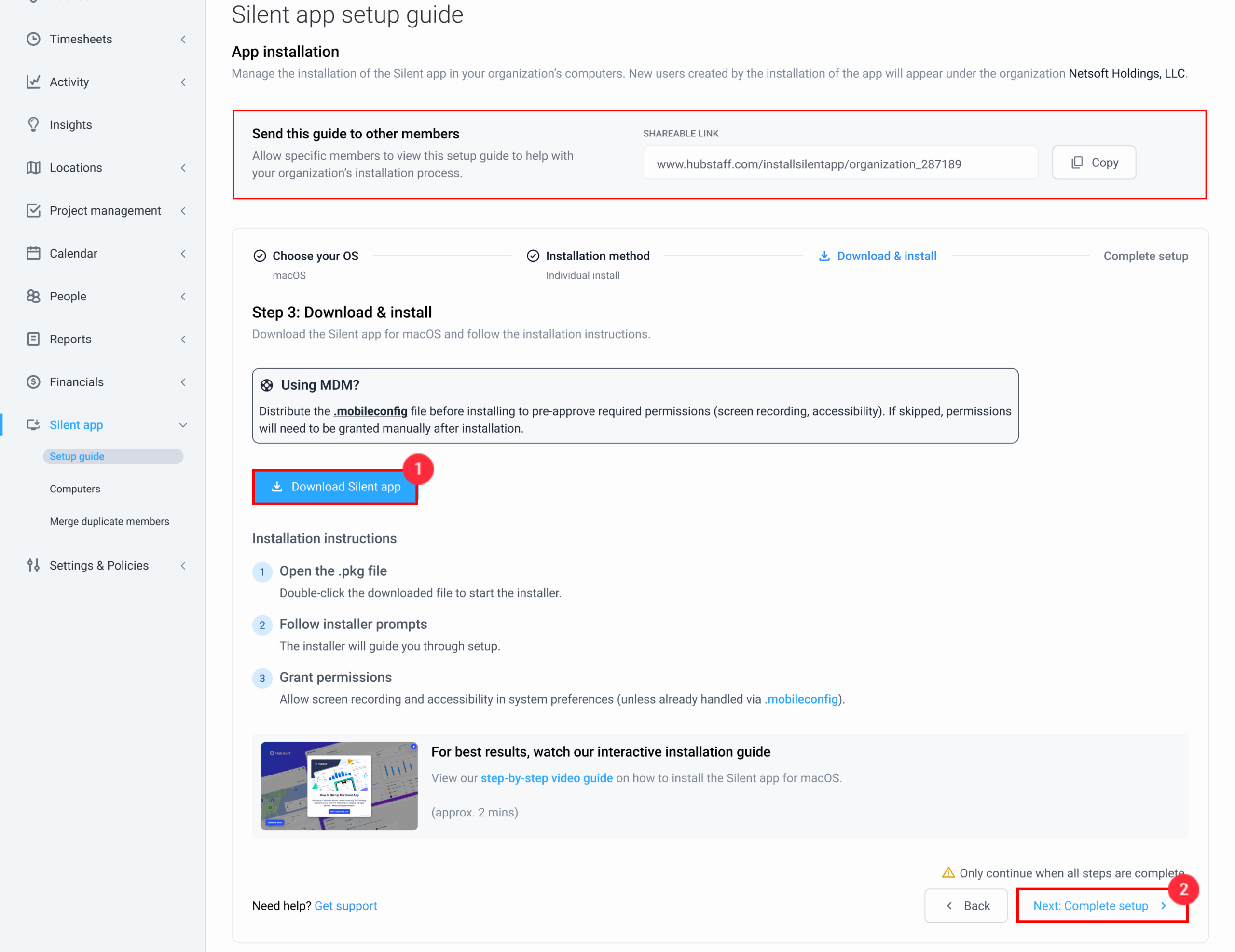Image resolution: width=1235 pixels, height=952 pixels.
Task: Click the Calendar icon in sidebar
Action: [x=33, y=253]
